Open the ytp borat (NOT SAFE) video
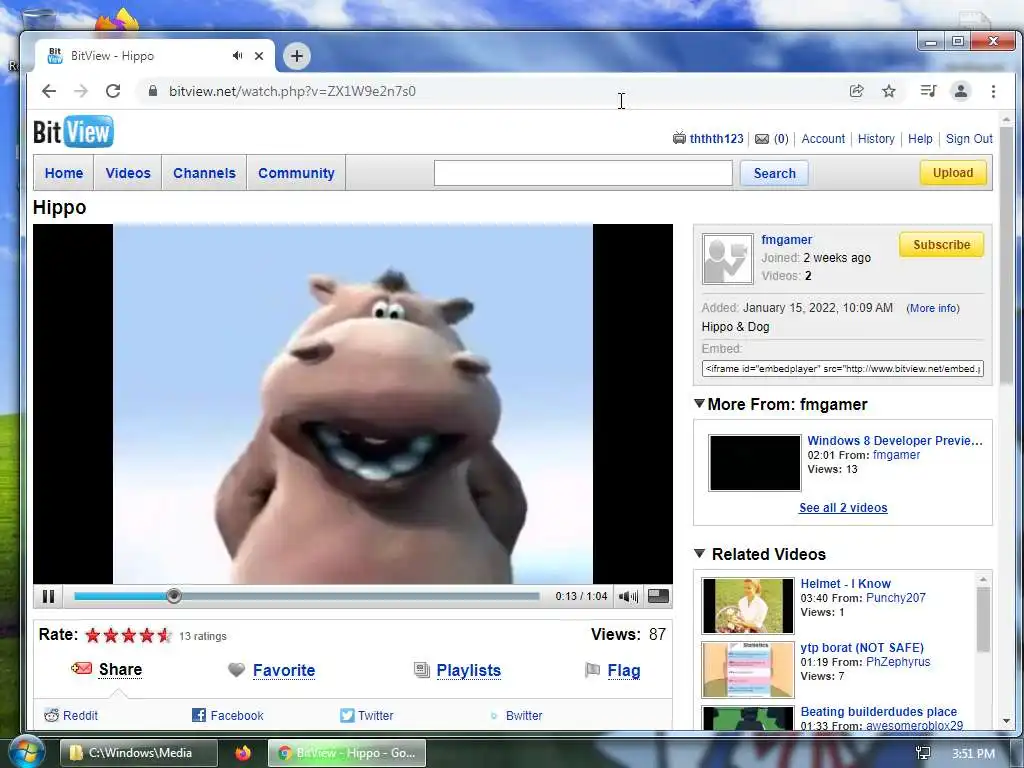 pyautogui.click(x=862, y=648)
